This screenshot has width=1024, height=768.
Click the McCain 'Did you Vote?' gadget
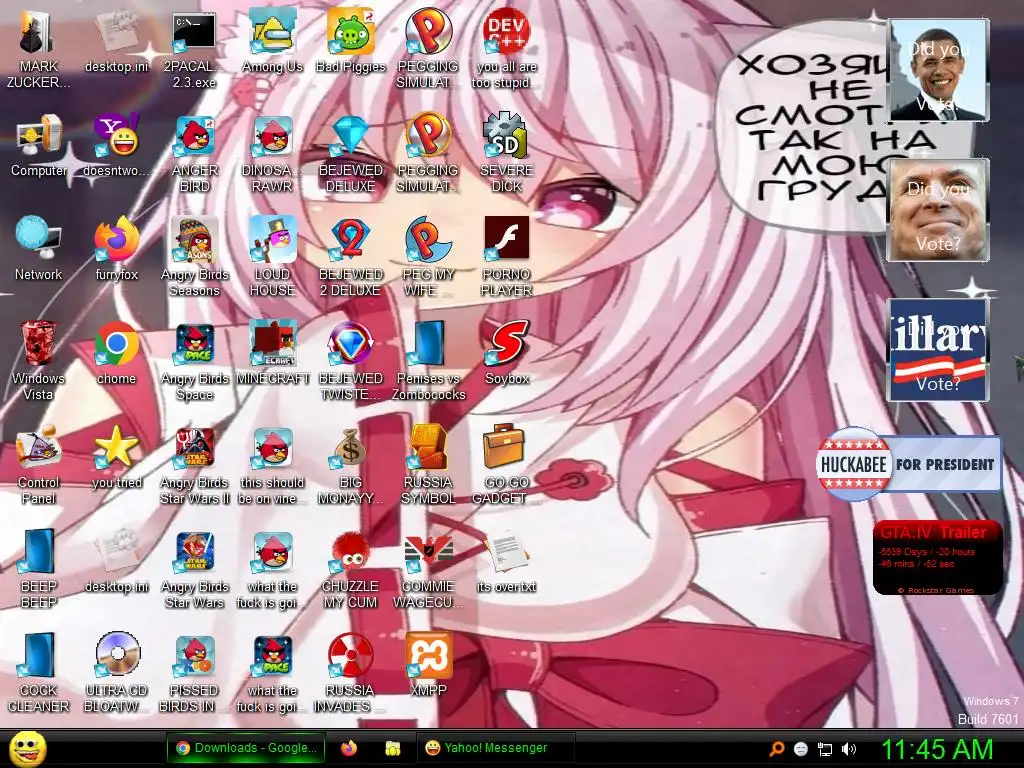tap(938, 210)
